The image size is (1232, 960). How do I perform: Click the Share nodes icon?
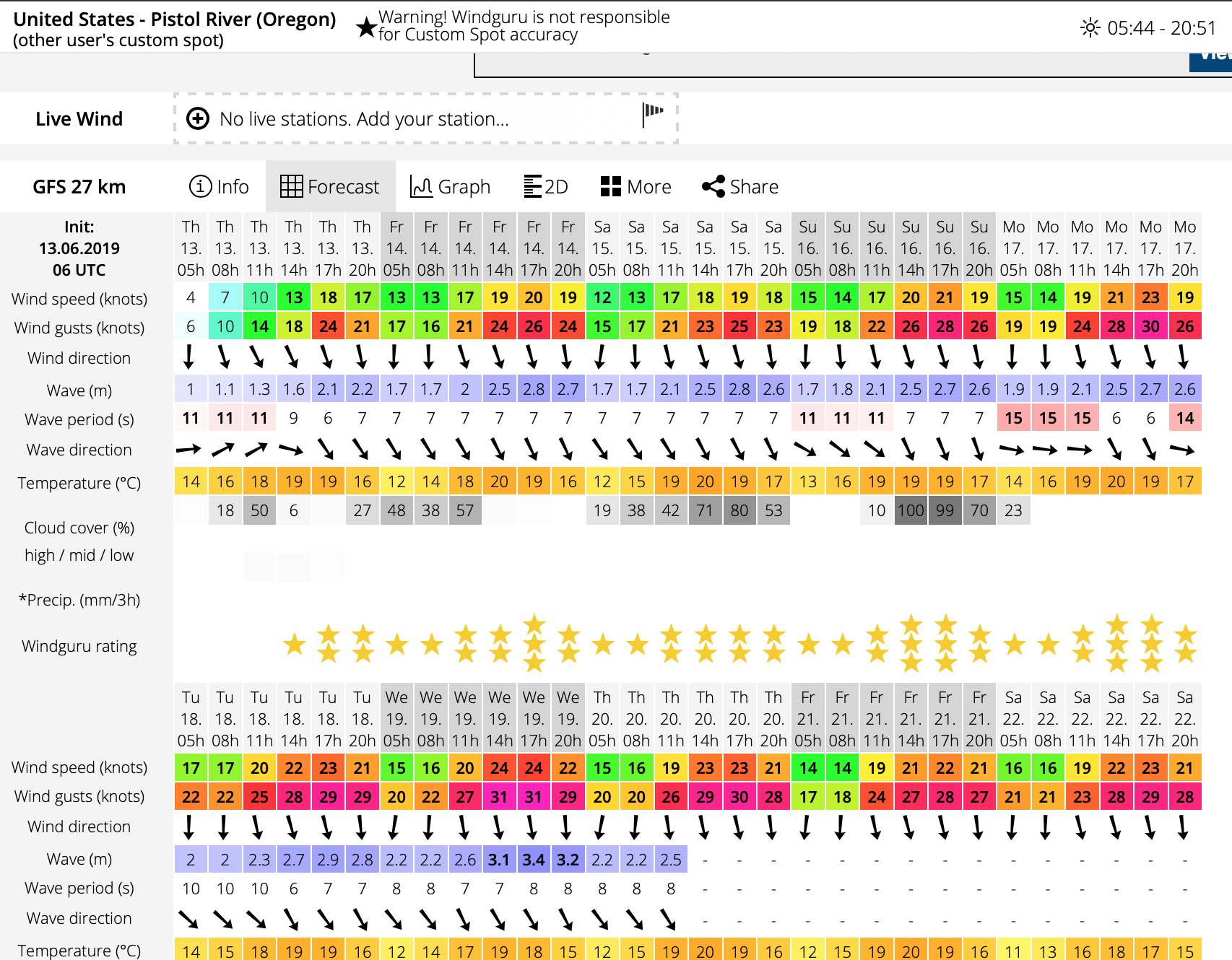coord(713,186)
